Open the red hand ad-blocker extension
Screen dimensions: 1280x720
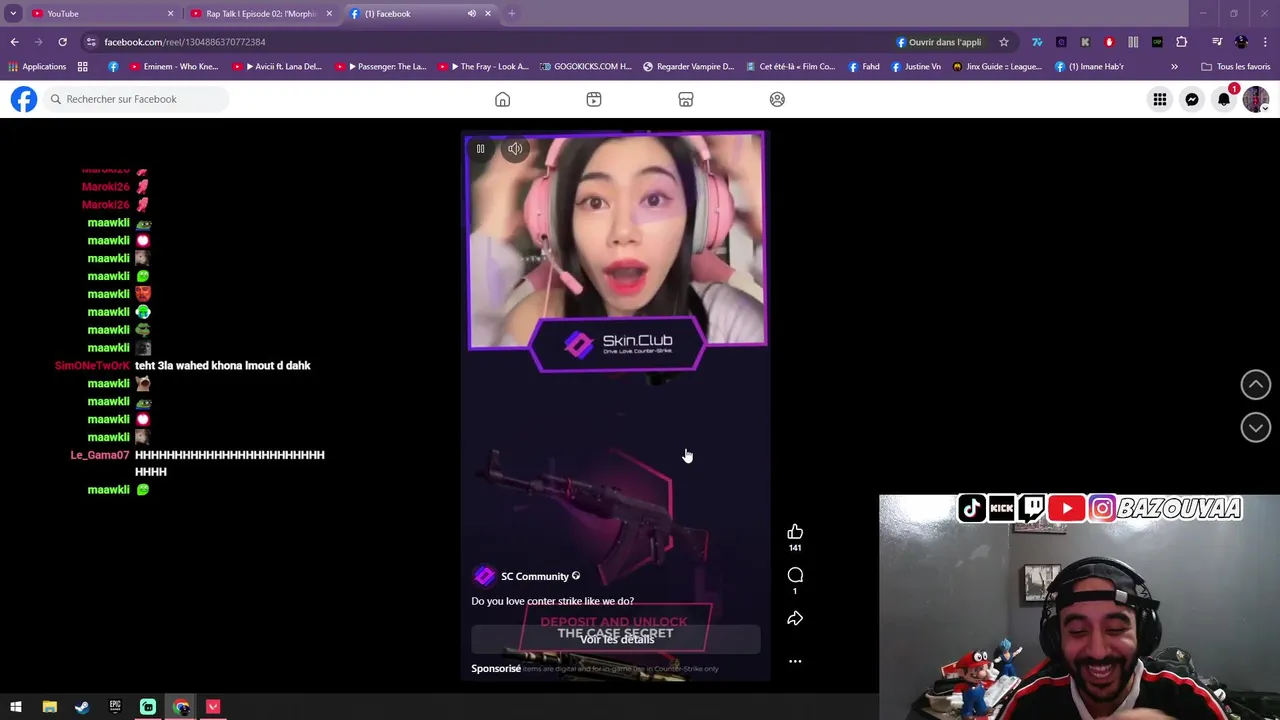pos(1109,42)
